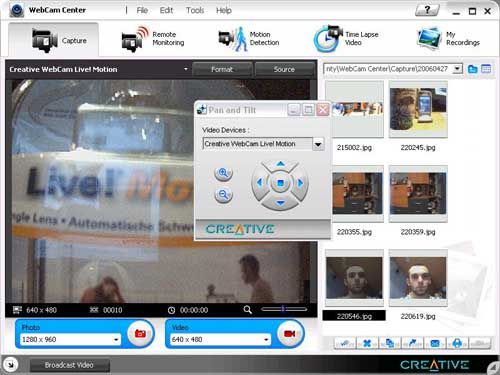The image size is (500, 375).
Task: Open the Tools menu
Action: [x=195, y=10]
